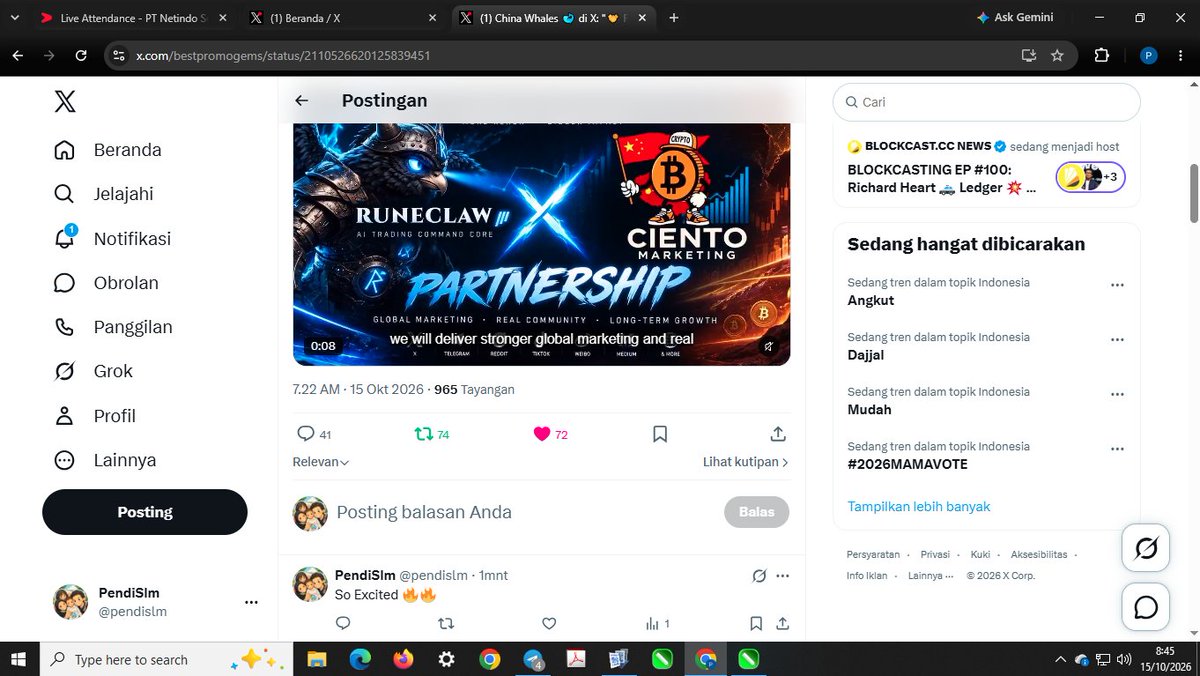Open options for Angkut trend
Viewport: 1200px width, 676px height.
1117,285
